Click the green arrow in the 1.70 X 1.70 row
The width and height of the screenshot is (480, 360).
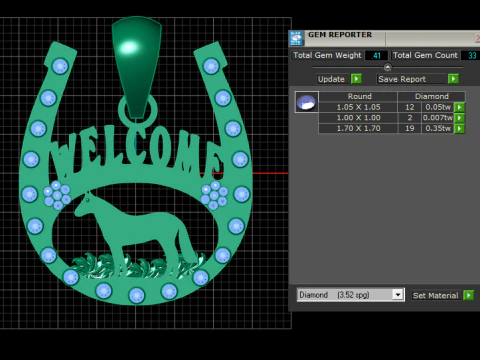(460, 128)
